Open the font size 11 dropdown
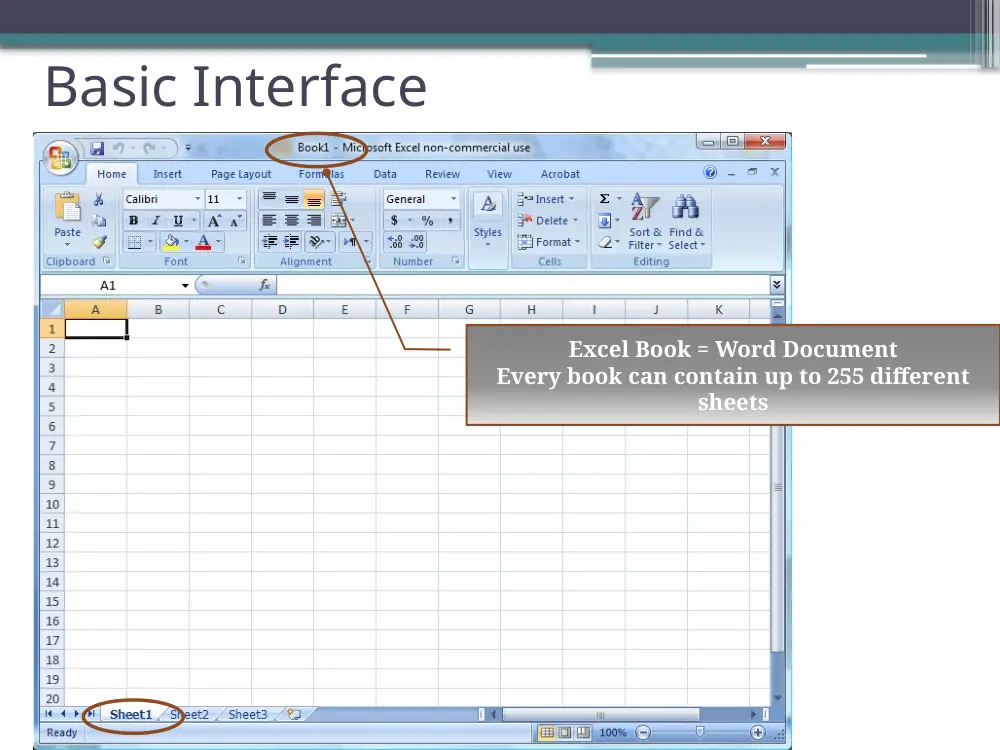Screen dimensions: 1000x750 (x=240, y=199)
